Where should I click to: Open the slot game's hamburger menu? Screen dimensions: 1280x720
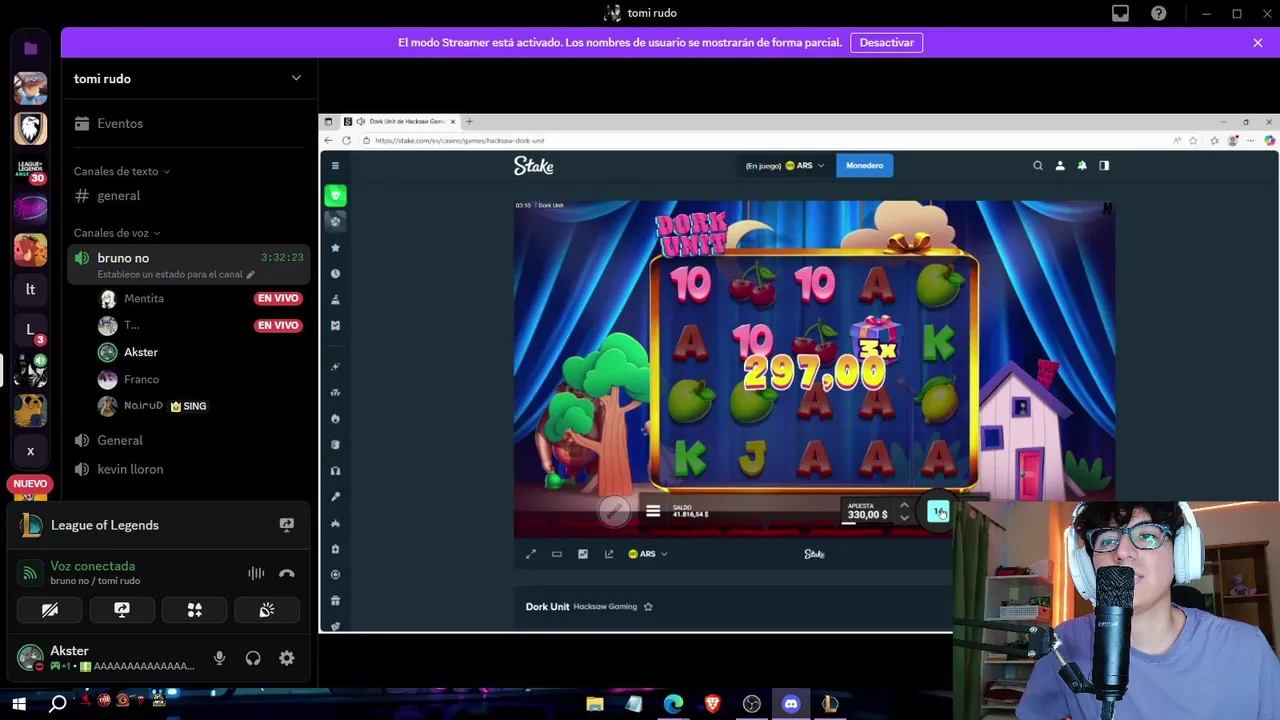(x=653, y=511)
